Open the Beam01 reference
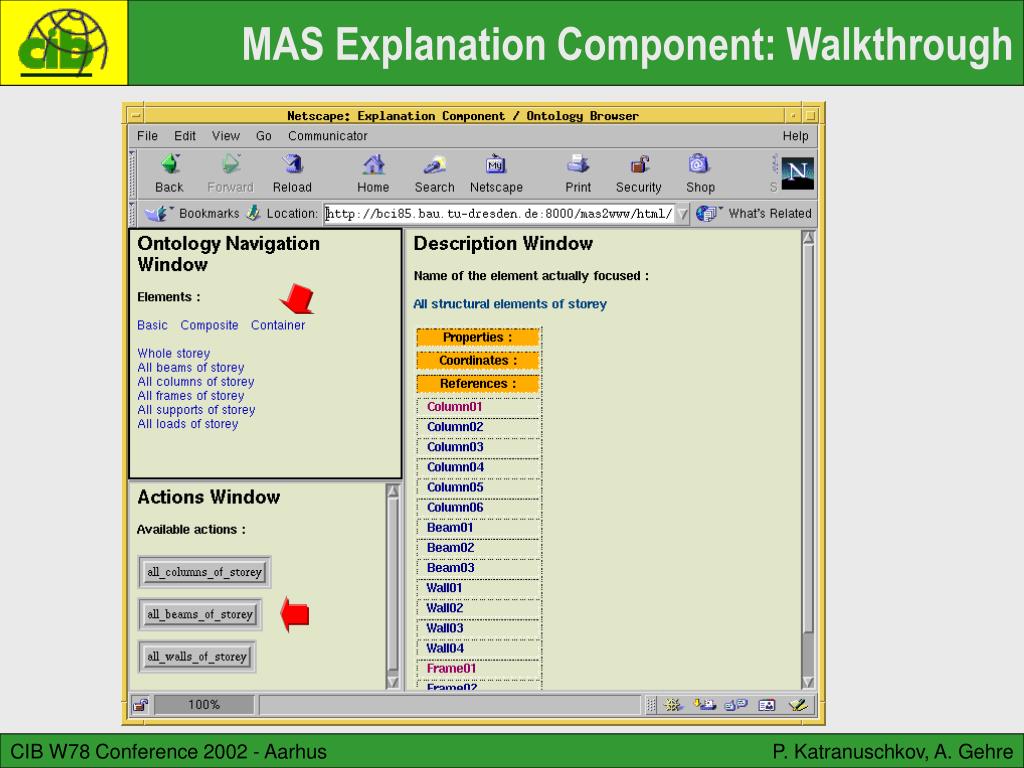 click(x=450, y=528)
